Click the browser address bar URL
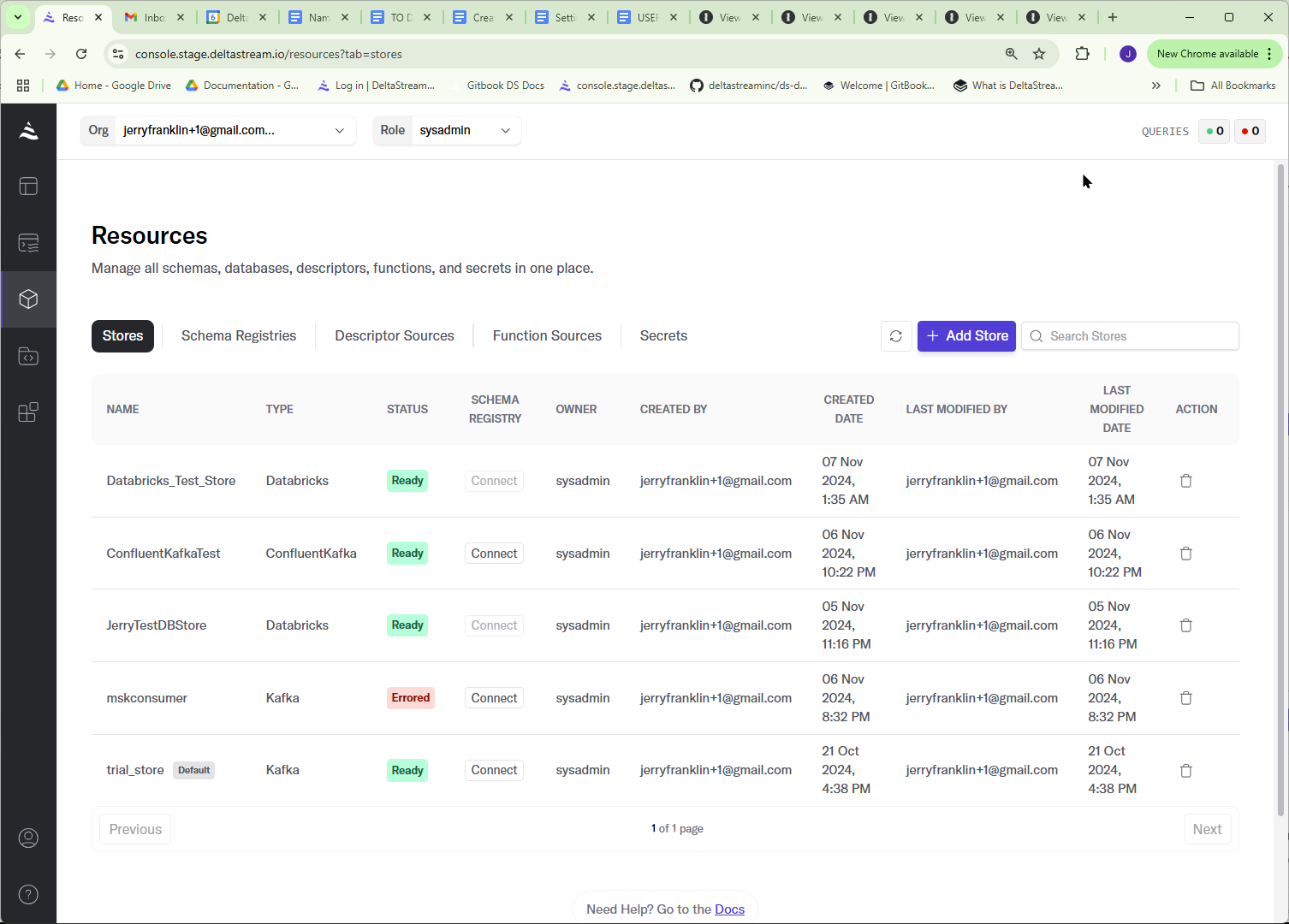Viewport: 1289px width, 924px height. pyautogui.click(x=269, y=54)
